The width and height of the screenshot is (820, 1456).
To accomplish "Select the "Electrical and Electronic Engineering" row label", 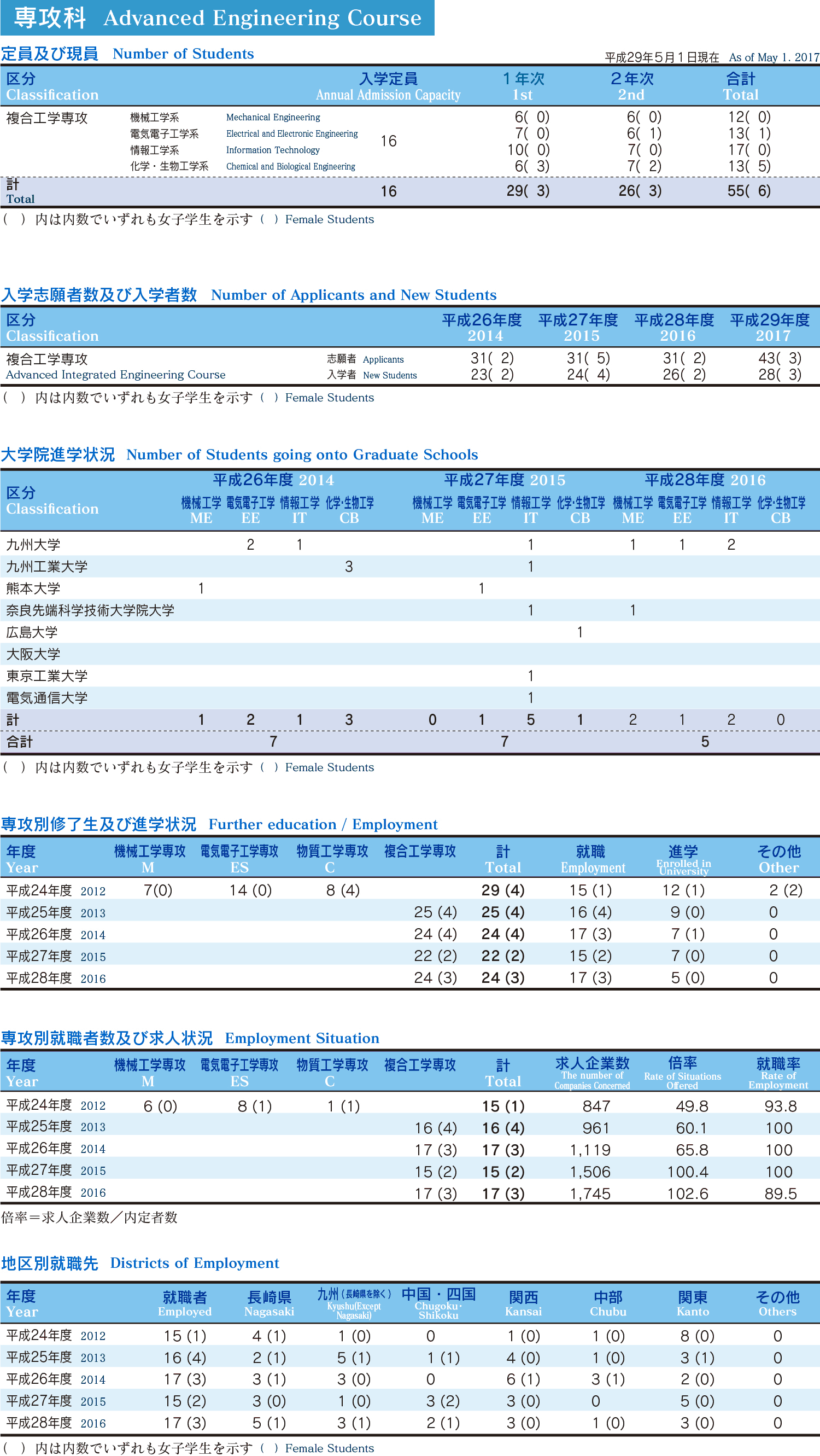I will click(x=292, y=133).
